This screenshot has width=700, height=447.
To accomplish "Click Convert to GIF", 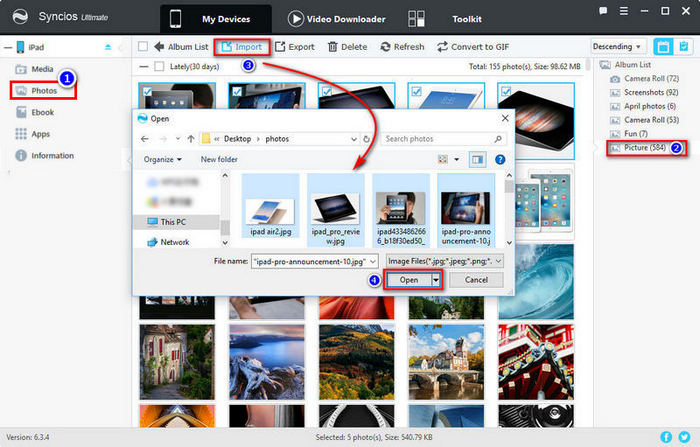I will click(473, 47).
